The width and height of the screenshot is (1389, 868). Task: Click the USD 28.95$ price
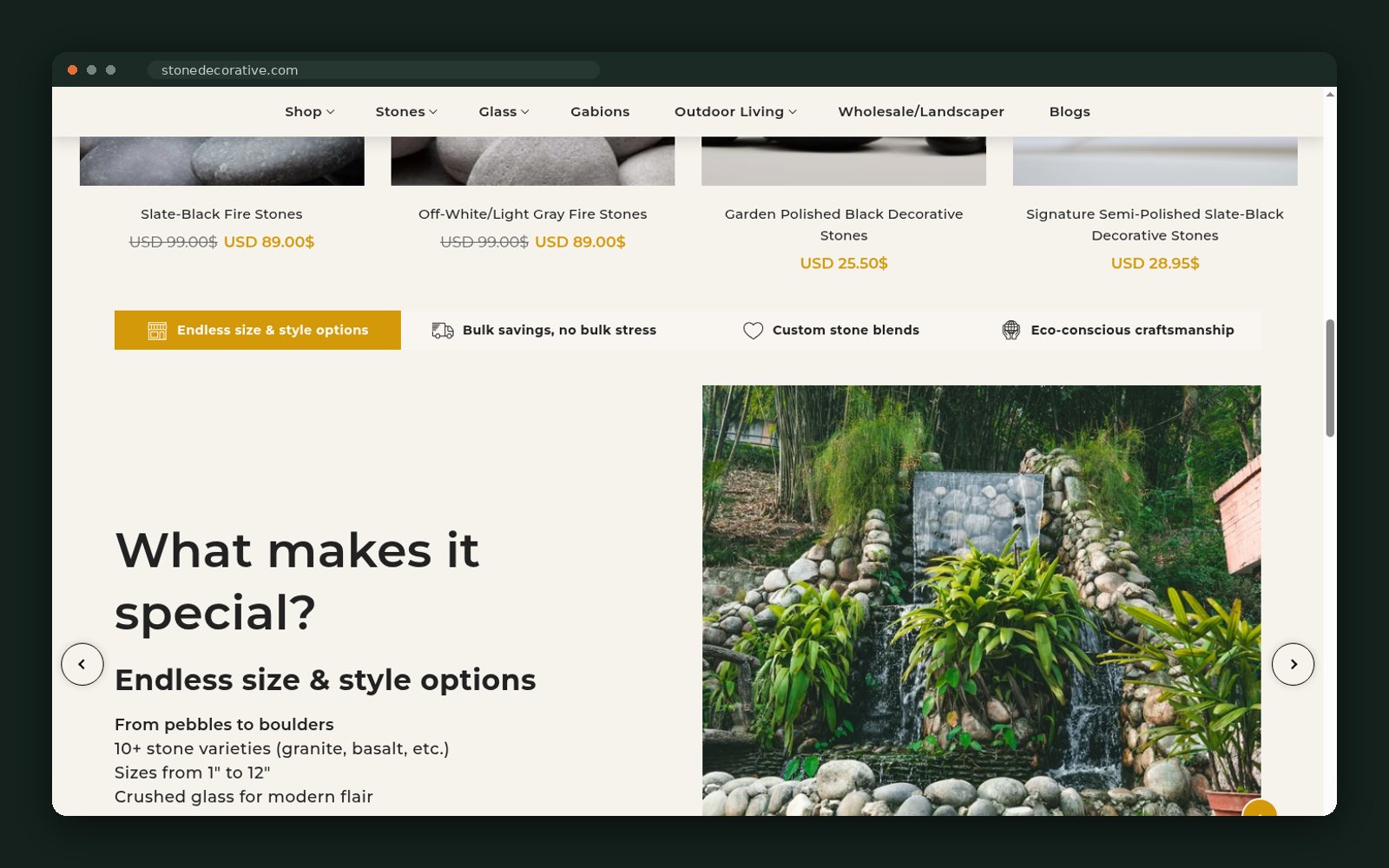(x=1155, y=263)
